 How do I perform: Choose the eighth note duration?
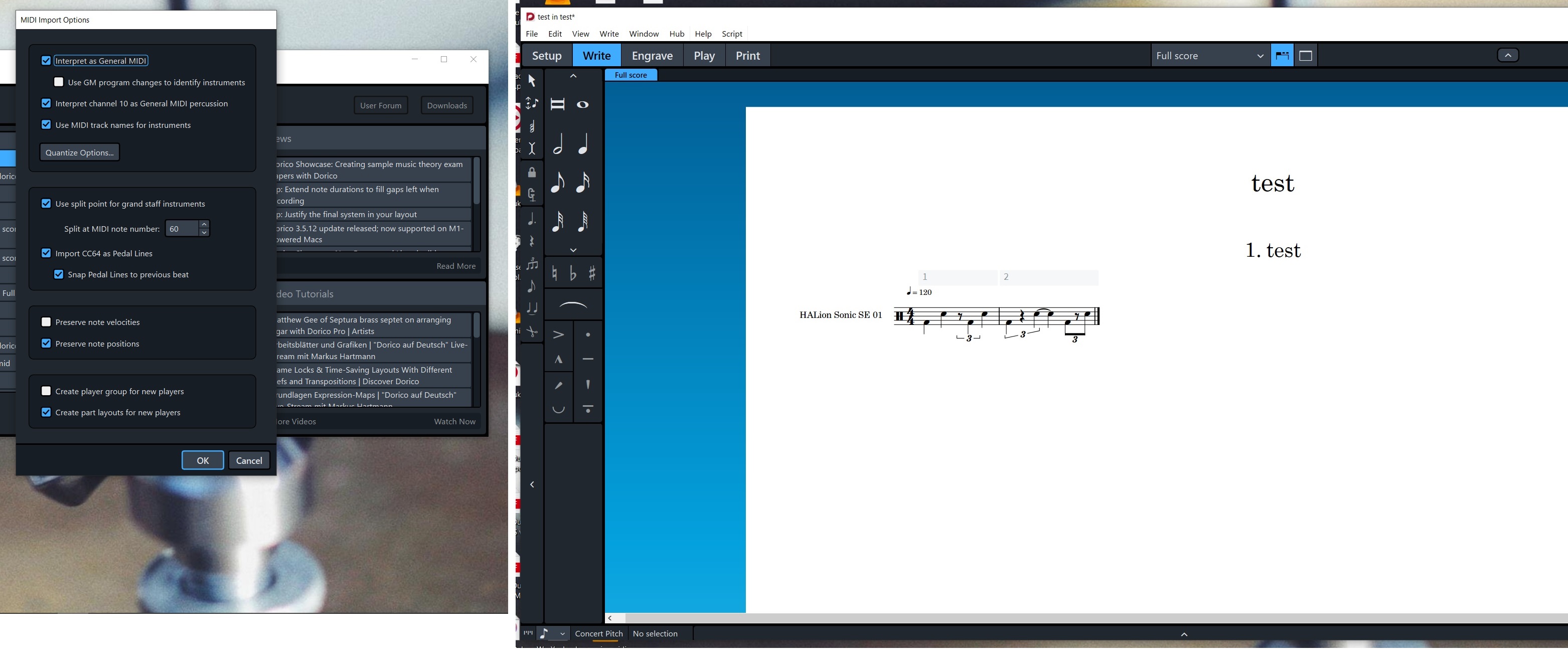pyautogui.click(x=558, y=182)
